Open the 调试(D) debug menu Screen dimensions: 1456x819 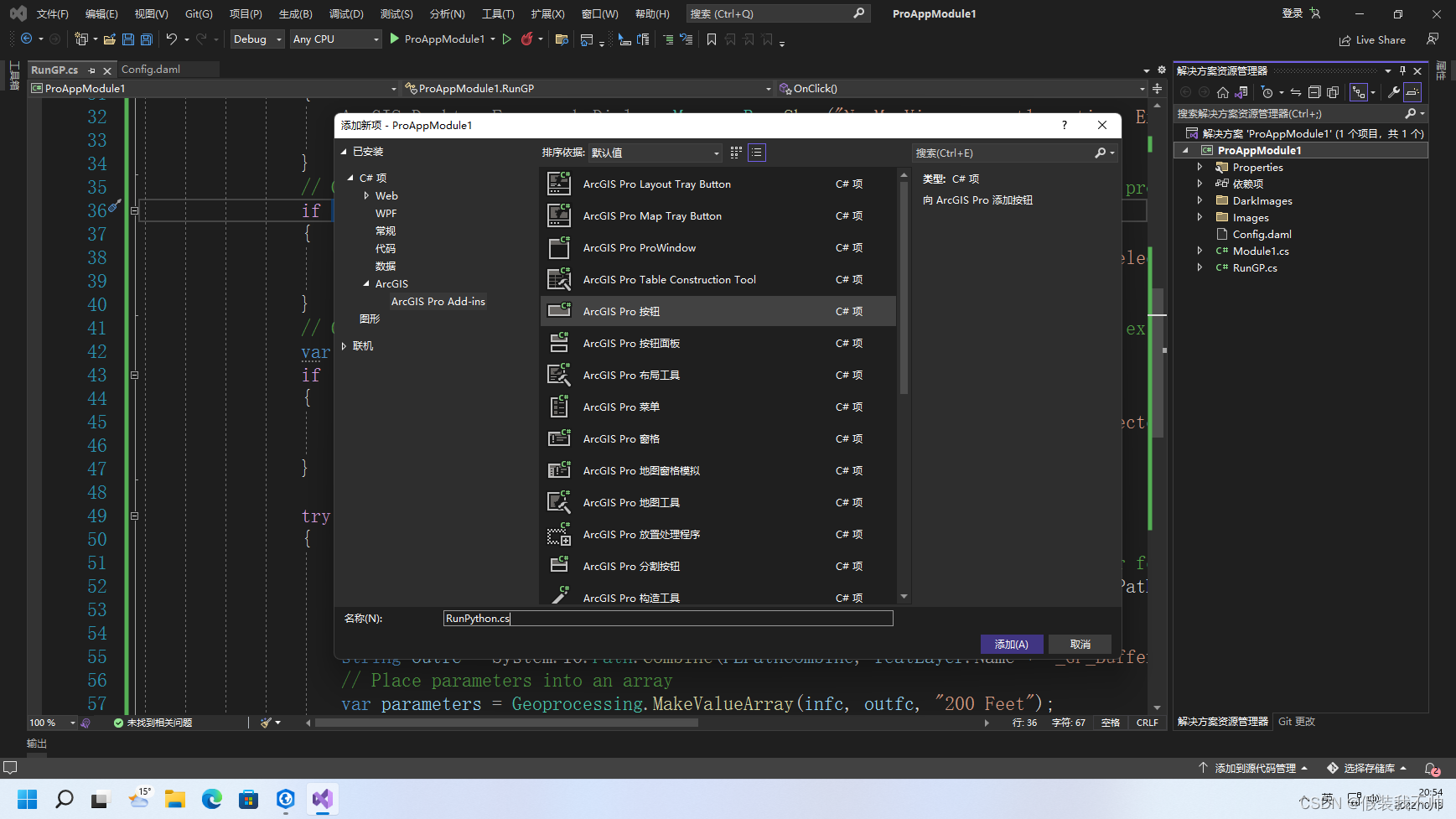[x=346, y=13]
